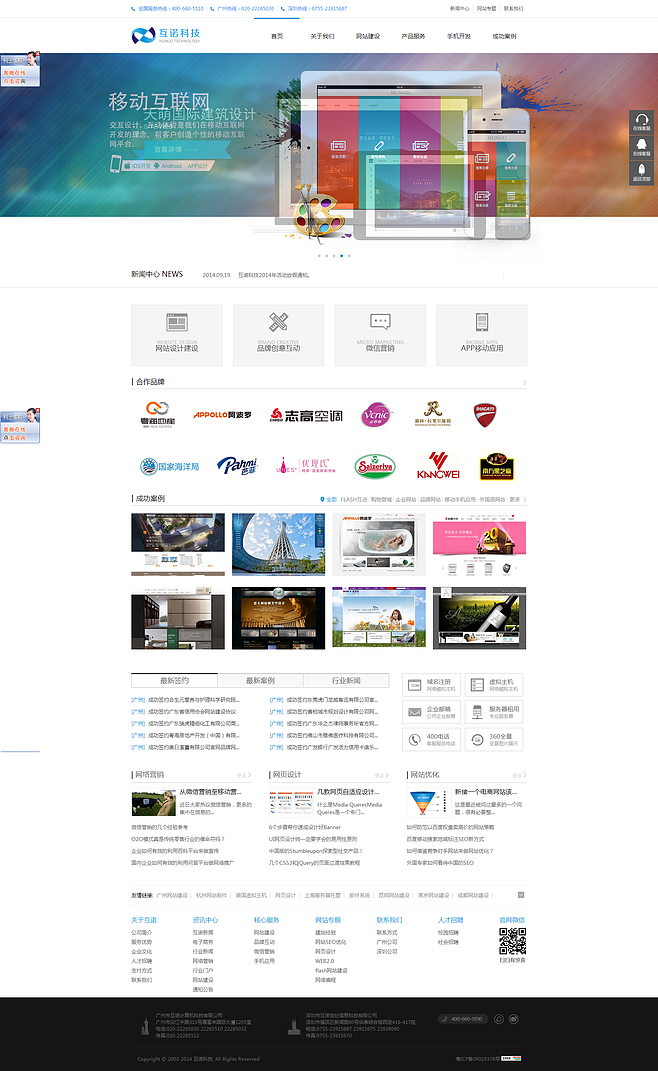Open 网站设计建设 service icon tile
Screen dimensions: 658x1071
click(x=177, y=335)
